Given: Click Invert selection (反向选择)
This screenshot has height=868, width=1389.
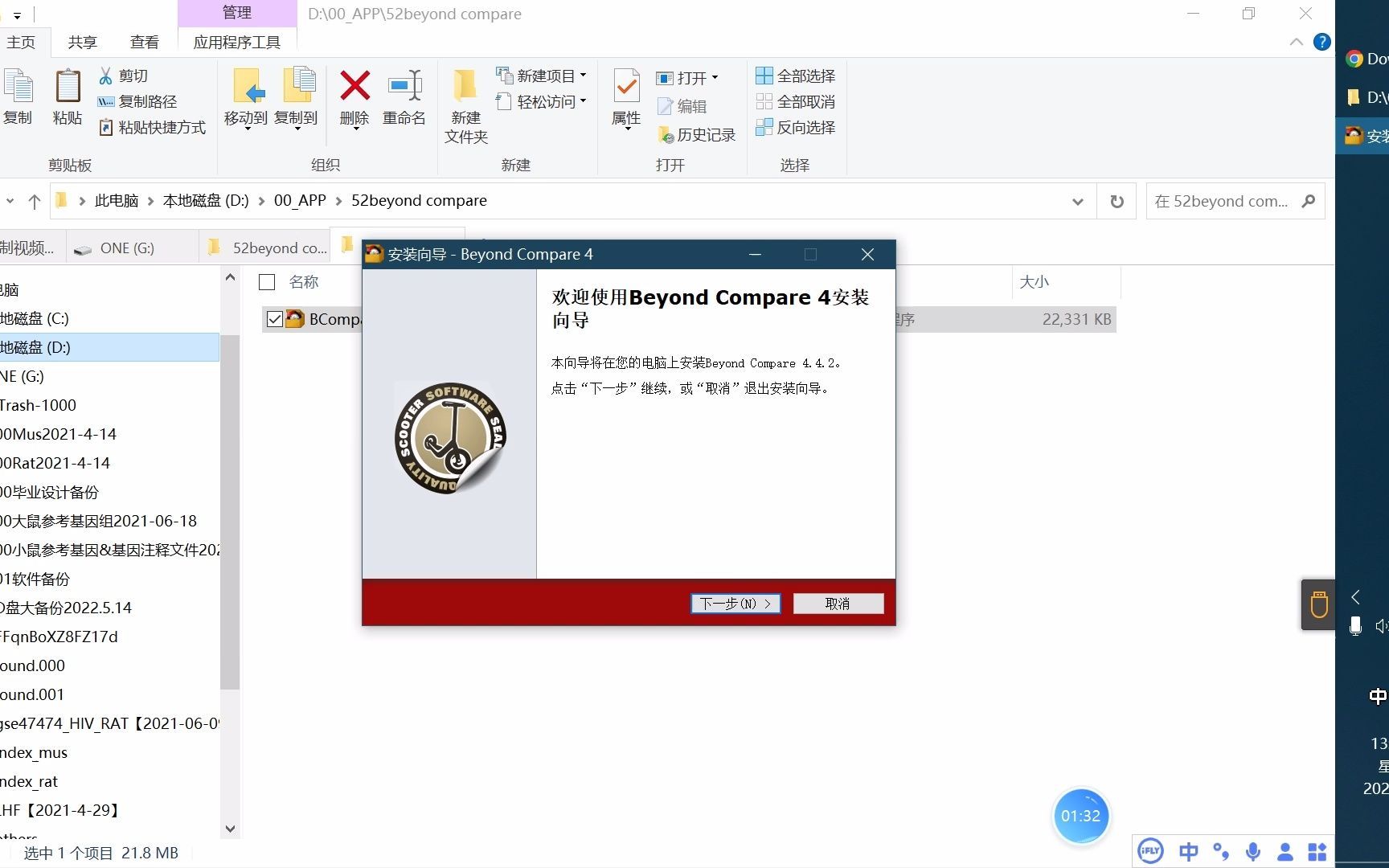Looking at the screenshot, I should point(796,127).
